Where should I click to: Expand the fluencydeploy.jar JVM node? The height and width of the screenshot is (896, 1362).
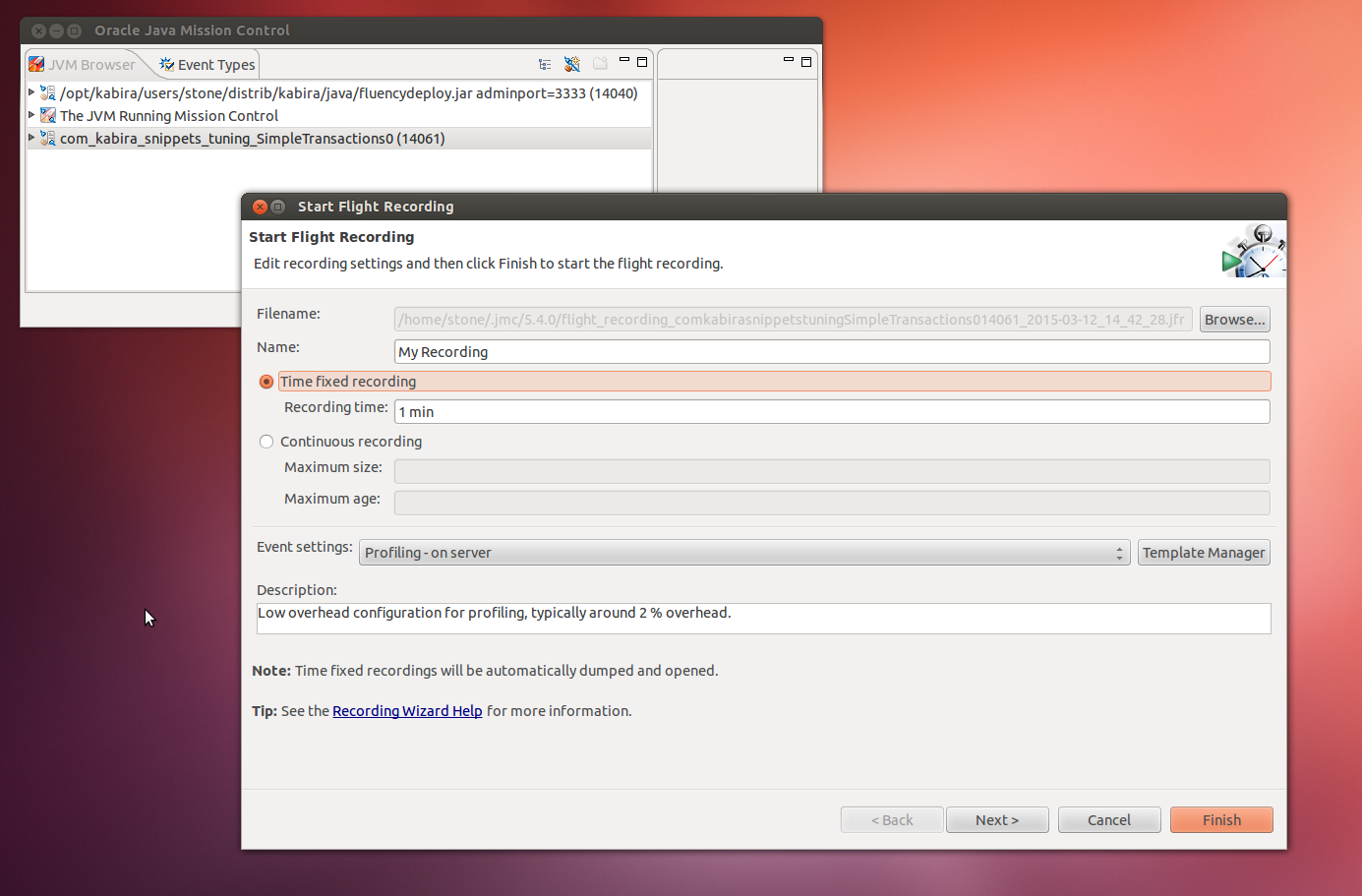pos(31,92)
